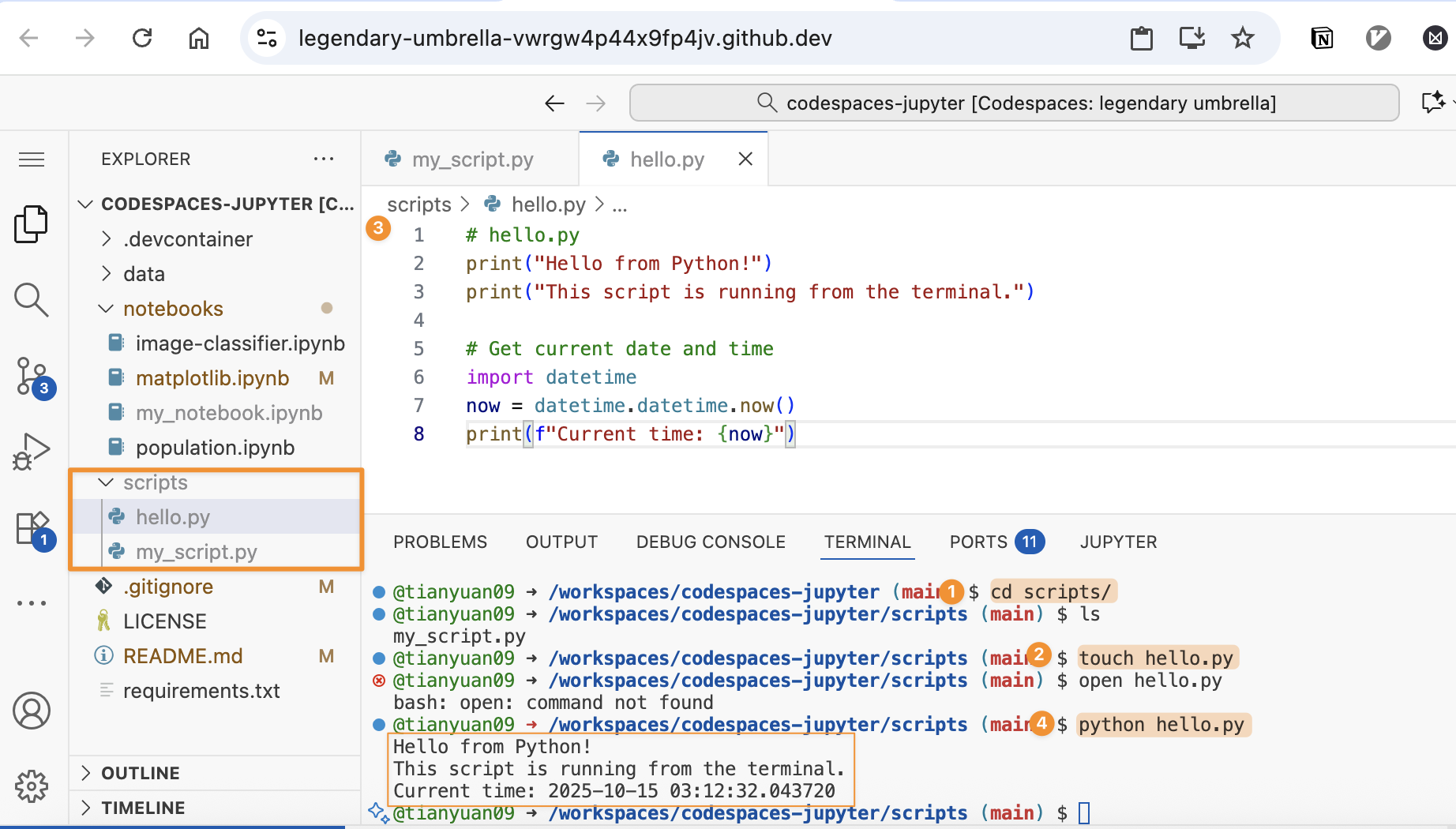Image resolution: width=1456 pixels, height=829 pixels.
Task: Open the Search view in activity bar
Action: (32, 300)
